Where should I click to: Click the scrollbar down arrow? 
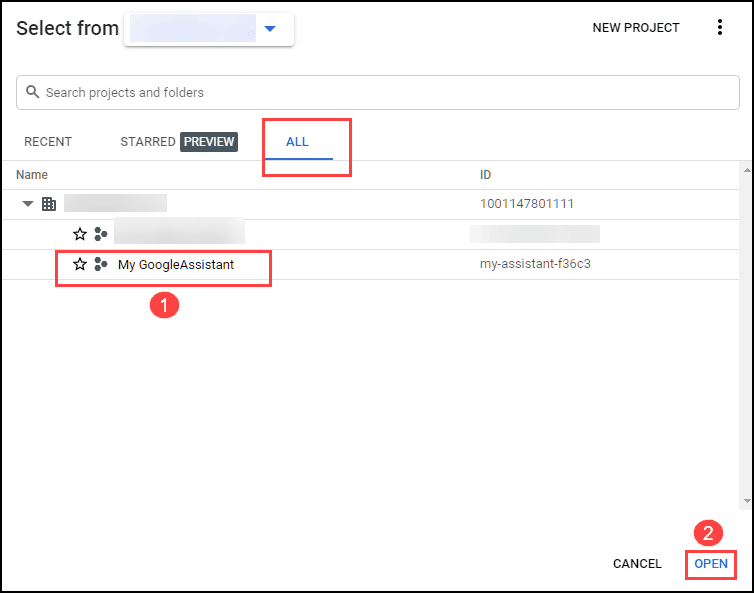747,501
